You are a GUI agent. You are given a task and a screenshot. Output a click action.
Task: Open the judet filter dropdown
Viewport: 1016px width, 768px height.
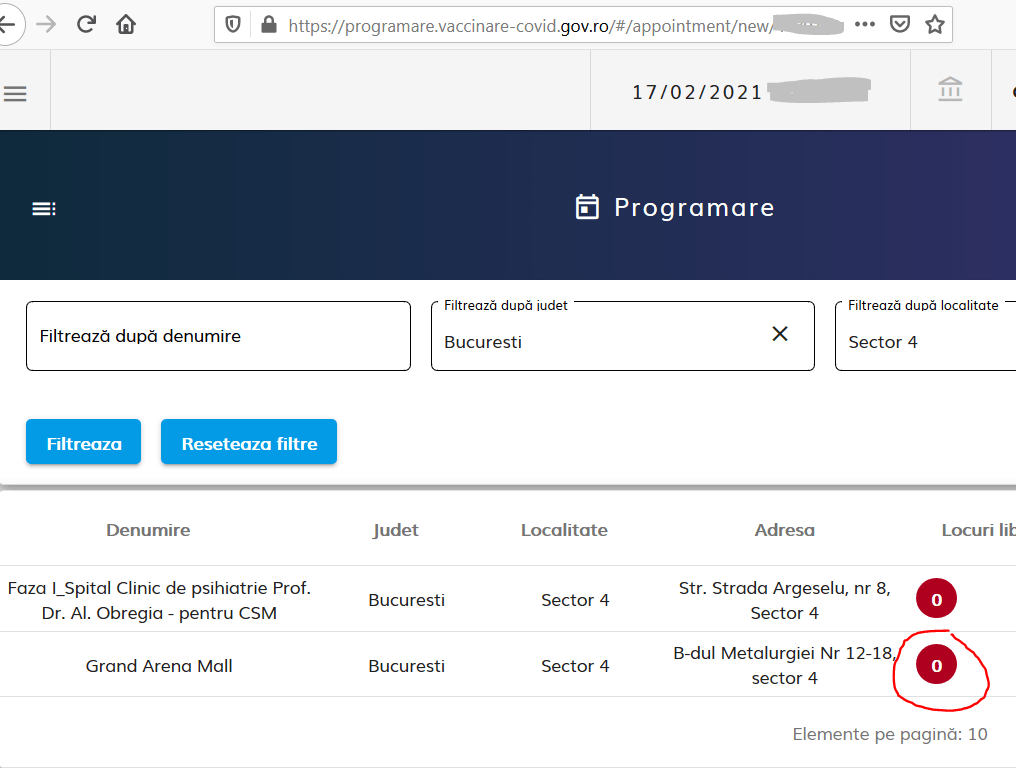pos(600,341)
